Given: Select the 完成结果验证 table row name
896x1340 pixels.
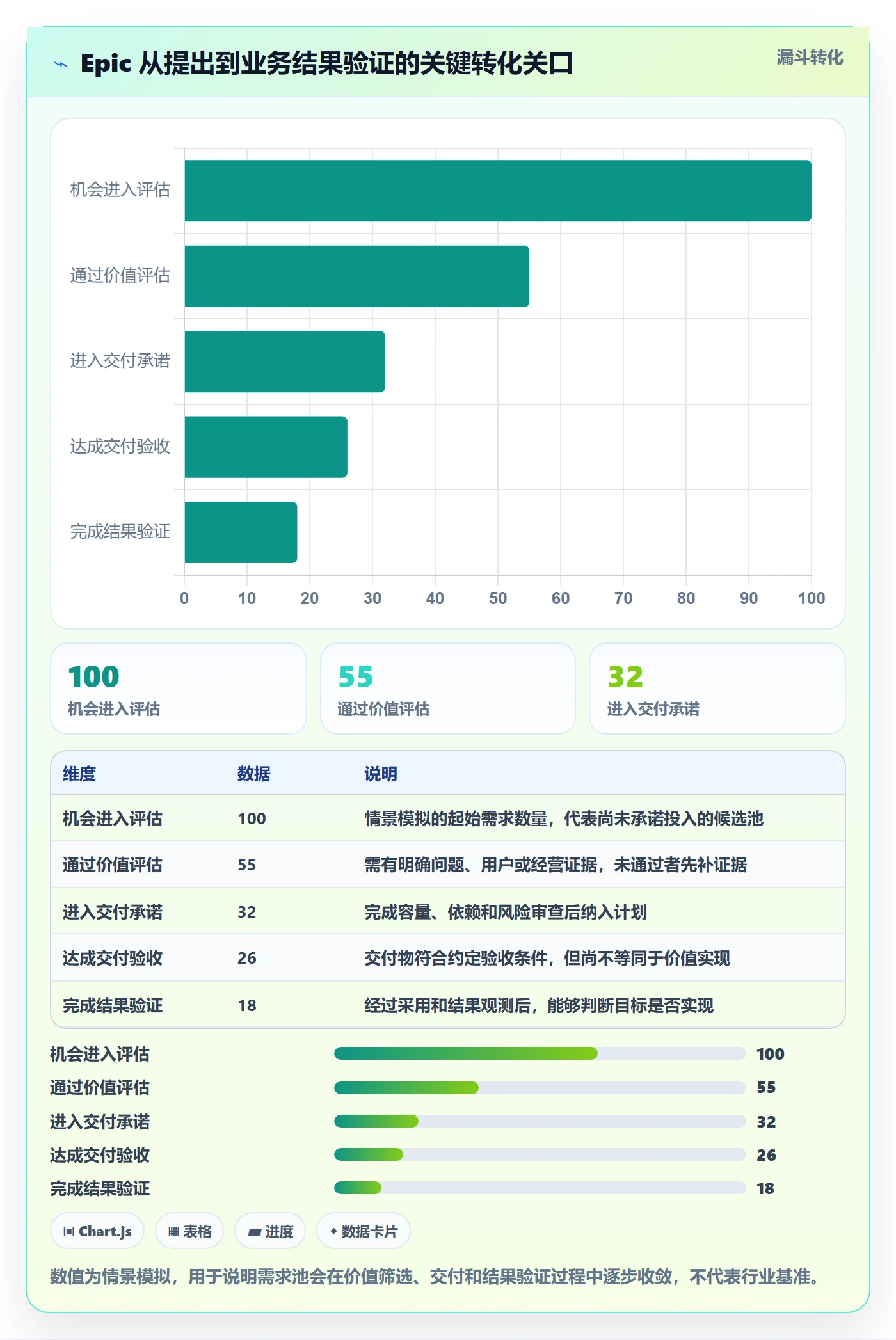Looking at the screenshot, I should [x=113, y=1005].
